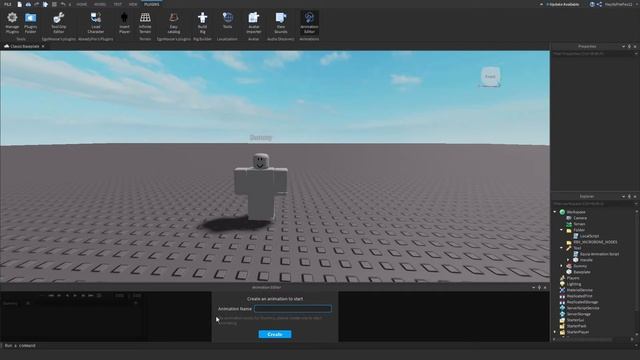Switch to the MODEL ribbon tab
The height and width of the screenshot is (360, 640).
click(x=100, y=4)
